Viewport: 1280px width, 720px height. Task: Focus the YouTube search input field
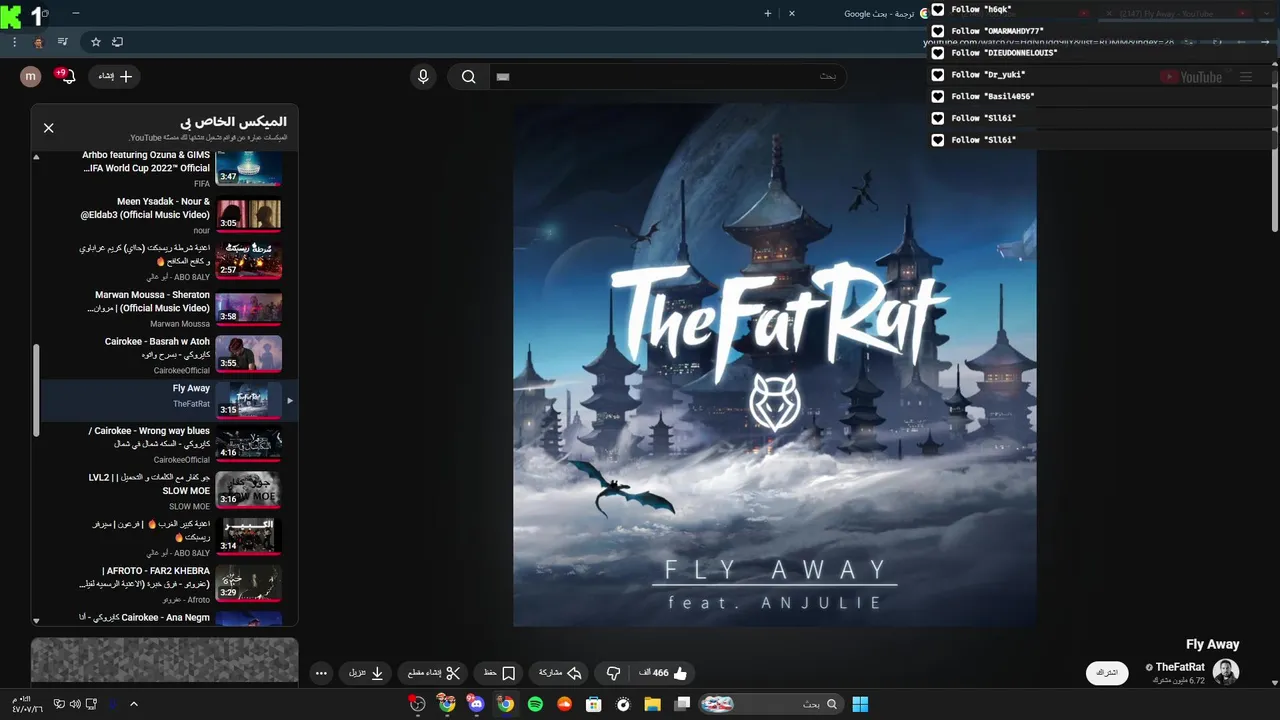click(668, 77)
